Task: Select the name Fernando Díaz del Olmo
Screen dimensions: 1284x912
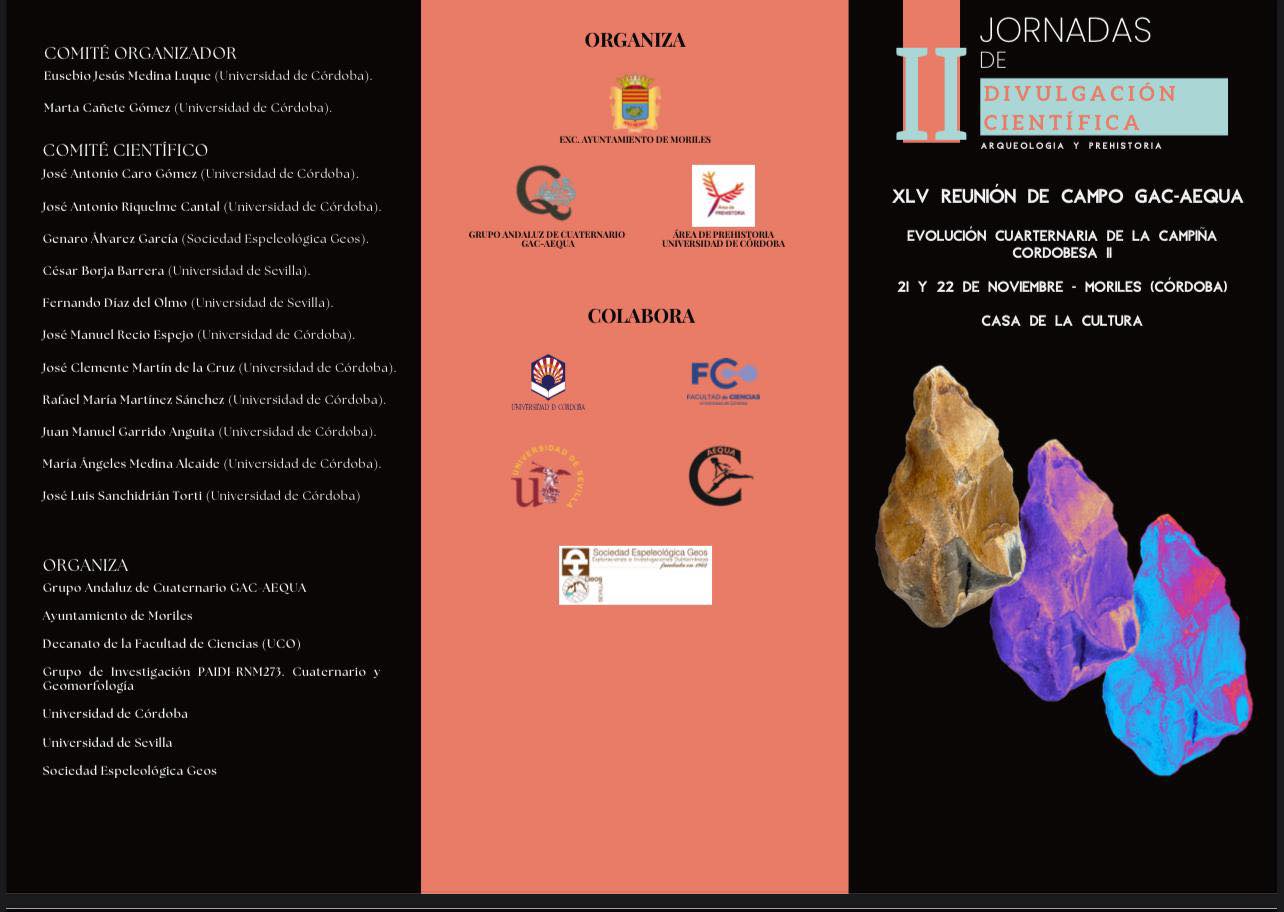Action: click(115, 303)
